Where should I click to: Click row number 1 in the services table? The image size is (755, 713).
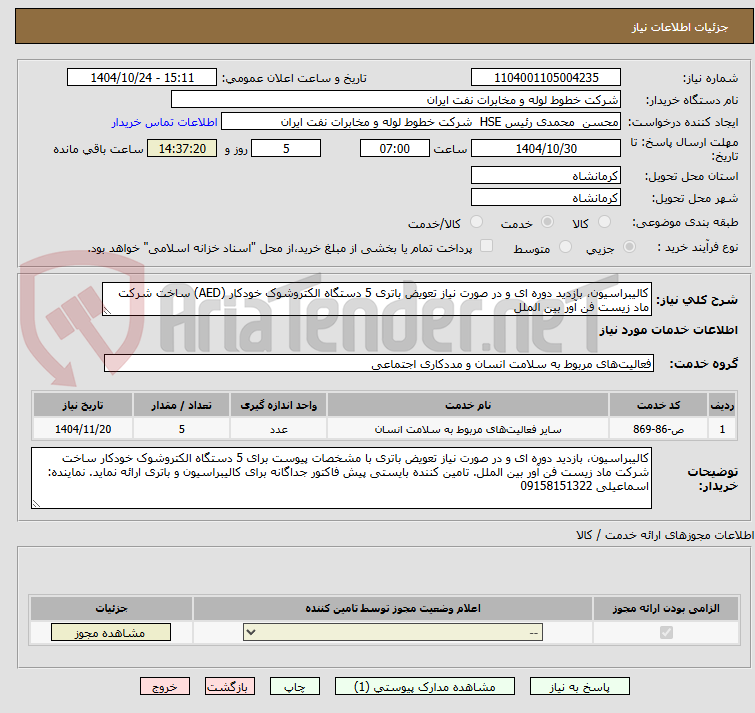(x=722, y=428)
